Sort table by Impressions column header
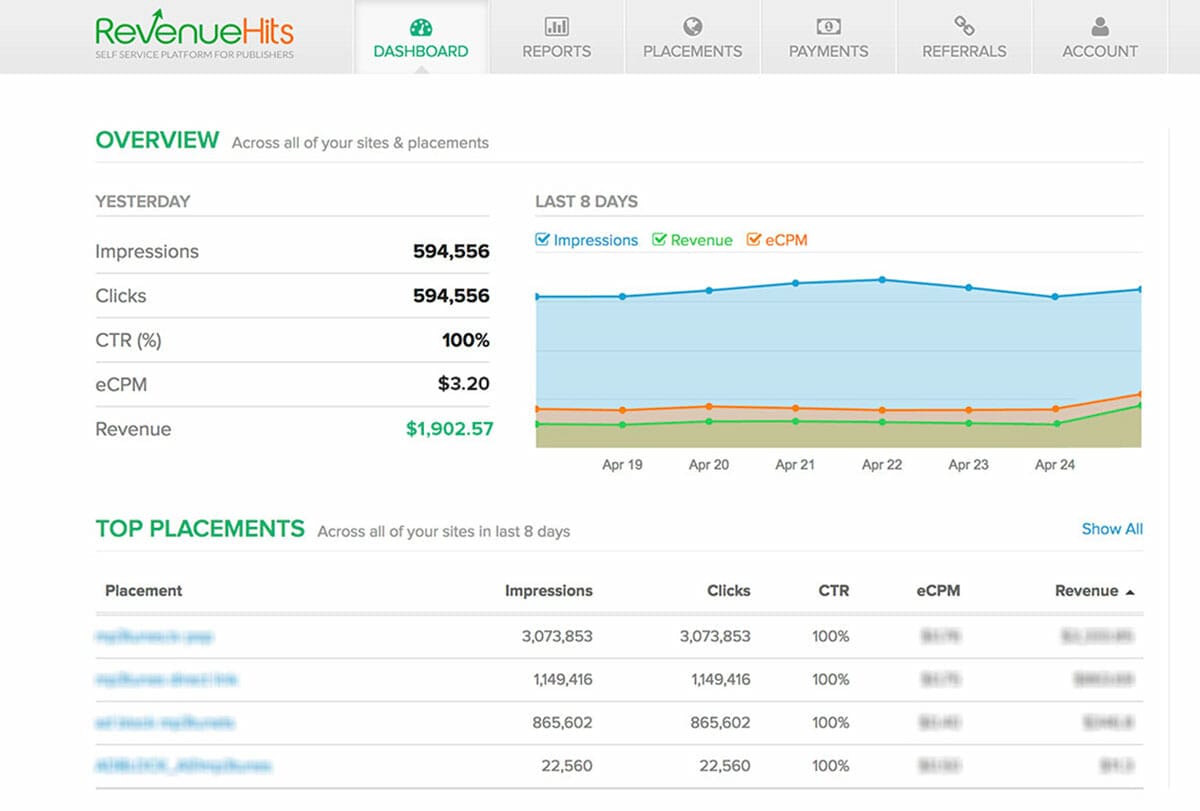This screenshot has width=1200, height=811. pos(548,591)
